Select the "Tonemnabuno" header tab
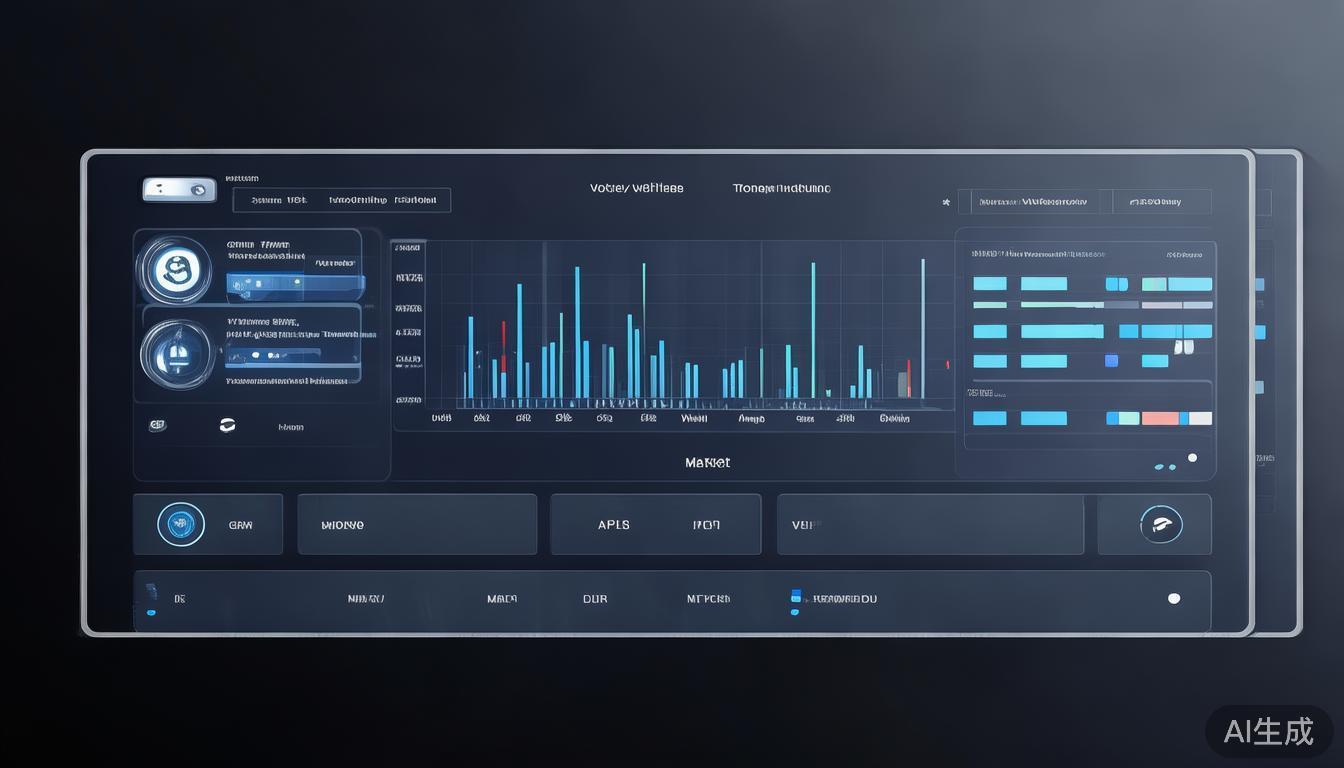Viewport: 1344px width, 768px height. coord(781,188)
